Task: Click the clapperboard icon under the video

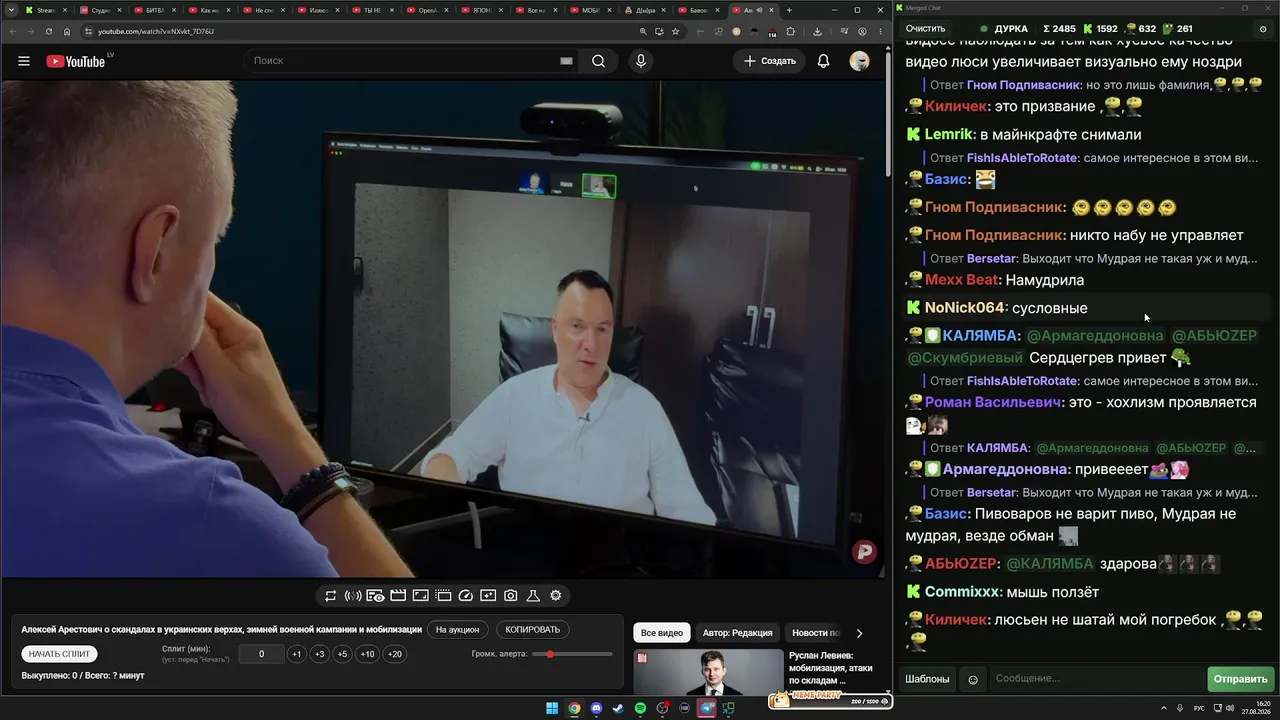Action: pos(398,595)
